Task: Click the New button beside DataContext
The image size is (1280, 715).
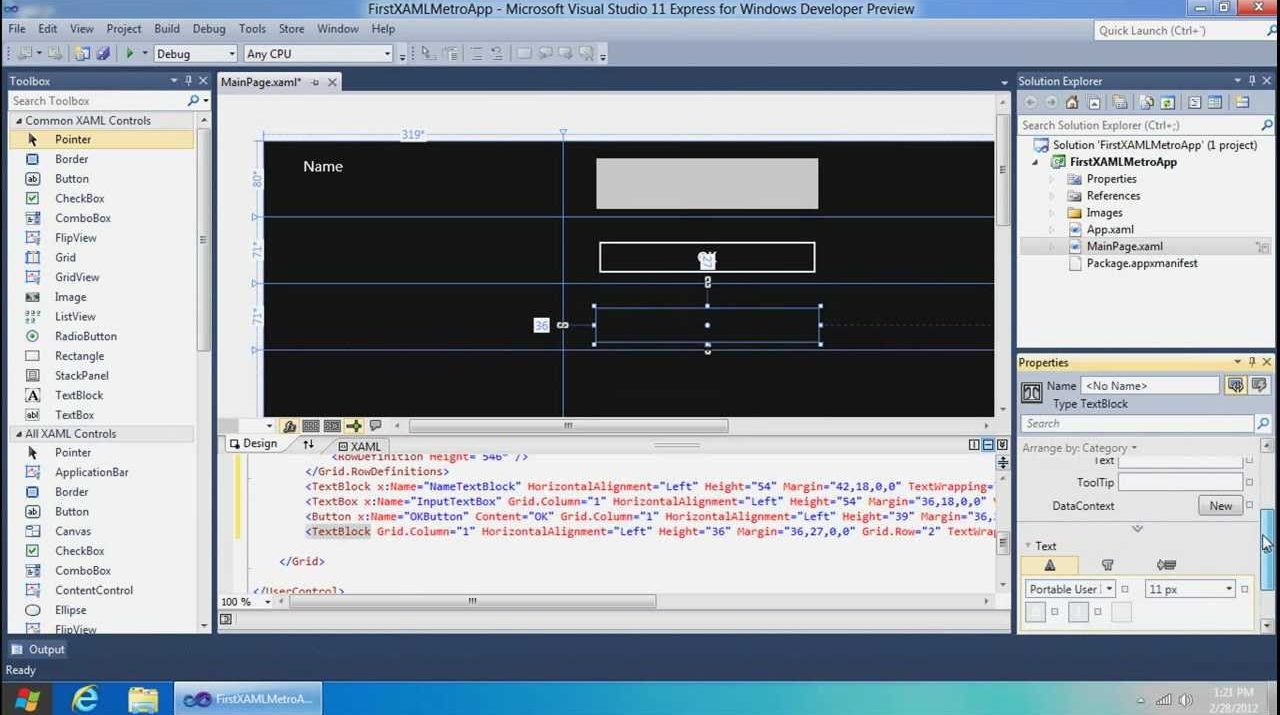Action: 1220,506
